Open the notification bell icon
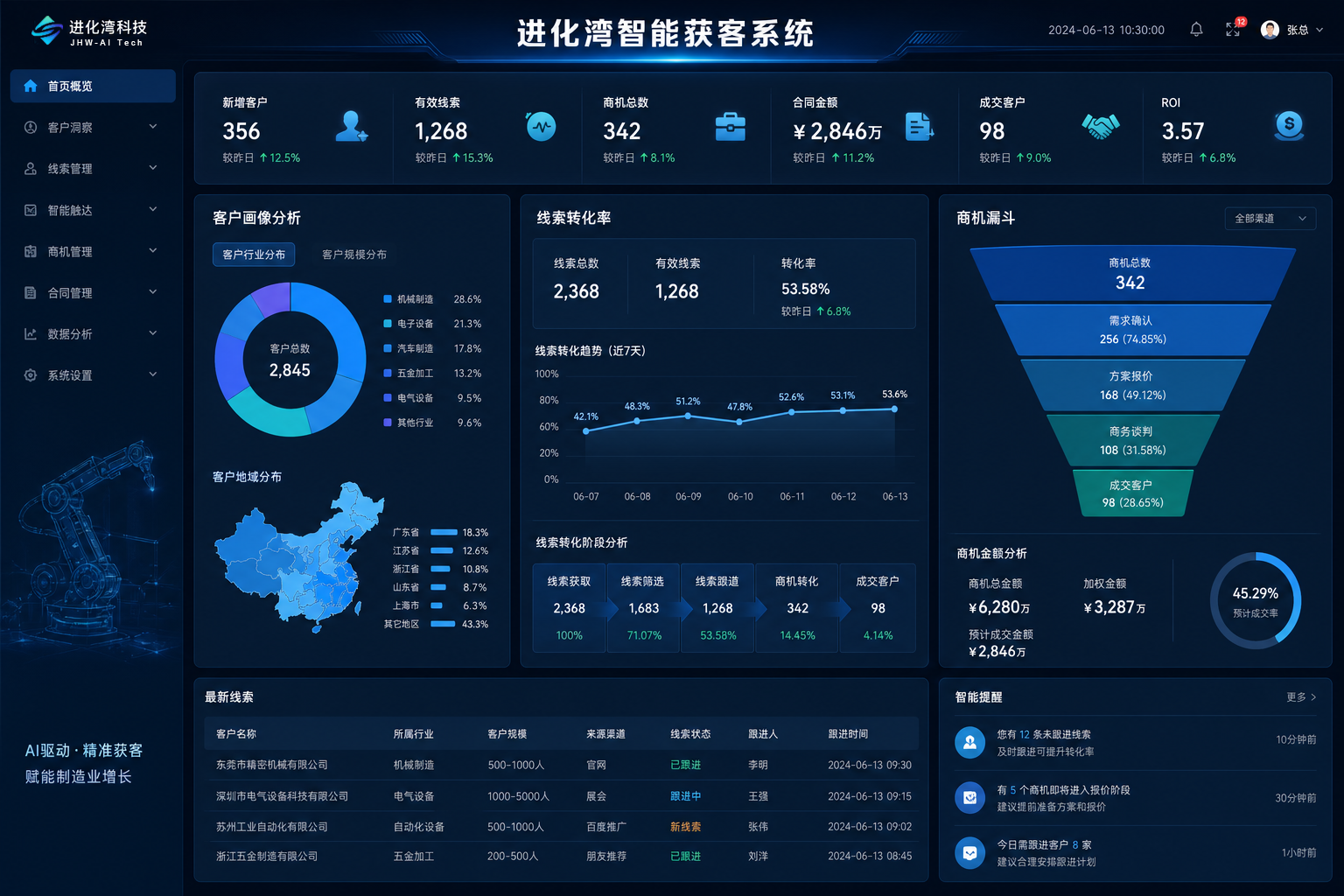This screenshot has height=896, width=1344. tap(1196, 30)
